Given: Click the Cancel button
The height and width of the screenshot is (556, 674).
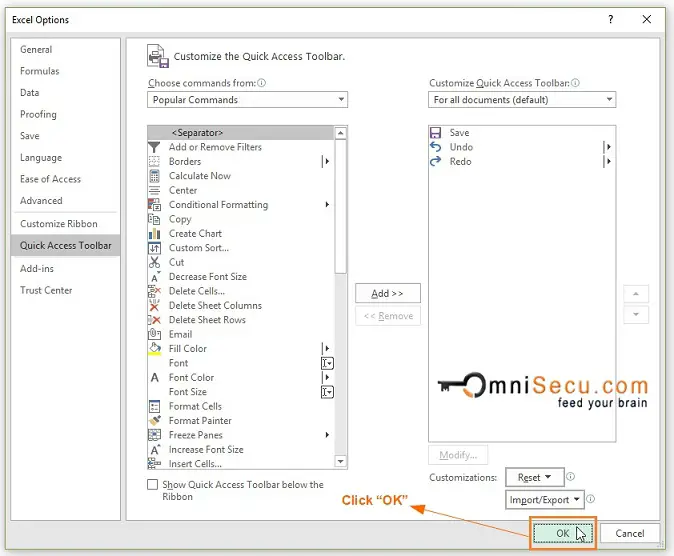Looking at the screenshot, I should click(x=630, y=533).
